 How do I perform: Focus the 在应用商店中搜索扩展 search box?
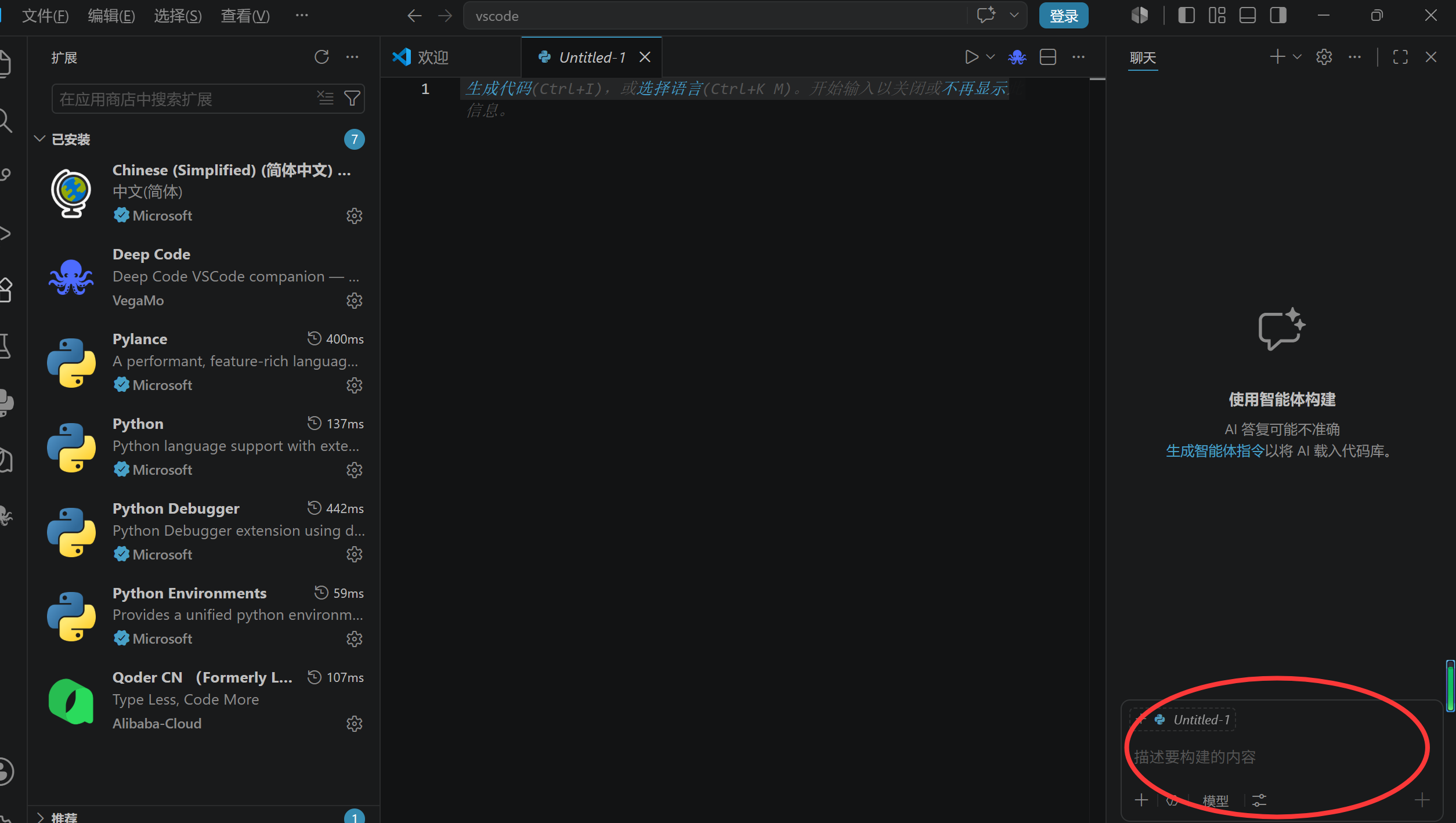click(208, 99)
